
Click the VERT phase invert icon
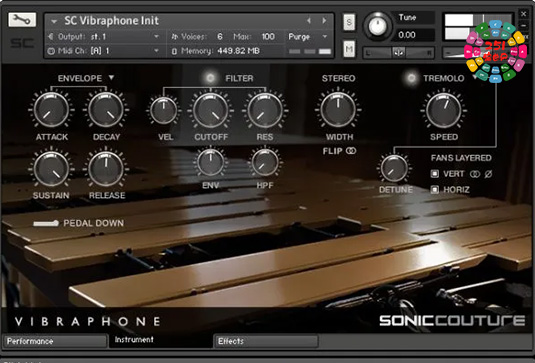coord(488,174)
